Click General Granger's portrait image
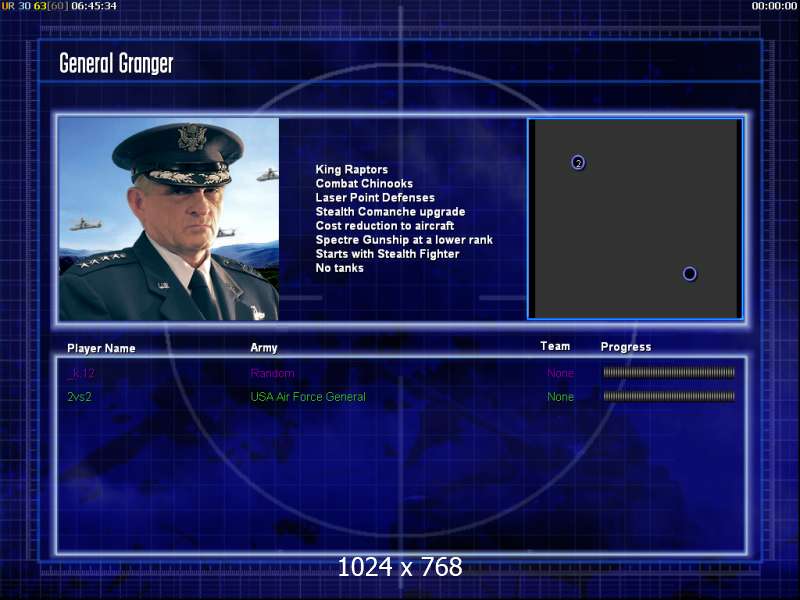The image size is (800, 600). [x=169, y=219]
